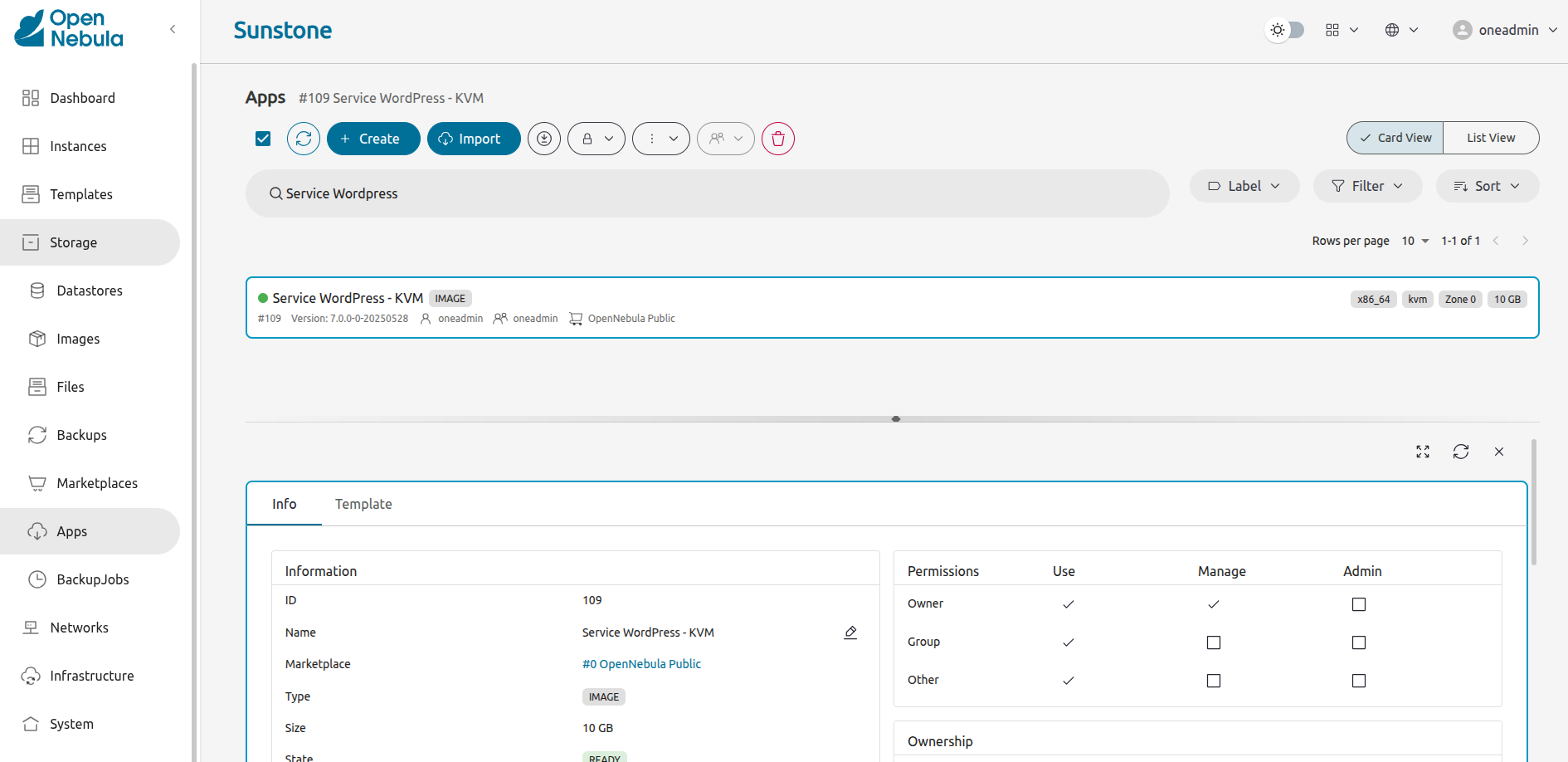Click the pencil icon to rename app
Screen dimensions: 1568x762
(850, 633)
